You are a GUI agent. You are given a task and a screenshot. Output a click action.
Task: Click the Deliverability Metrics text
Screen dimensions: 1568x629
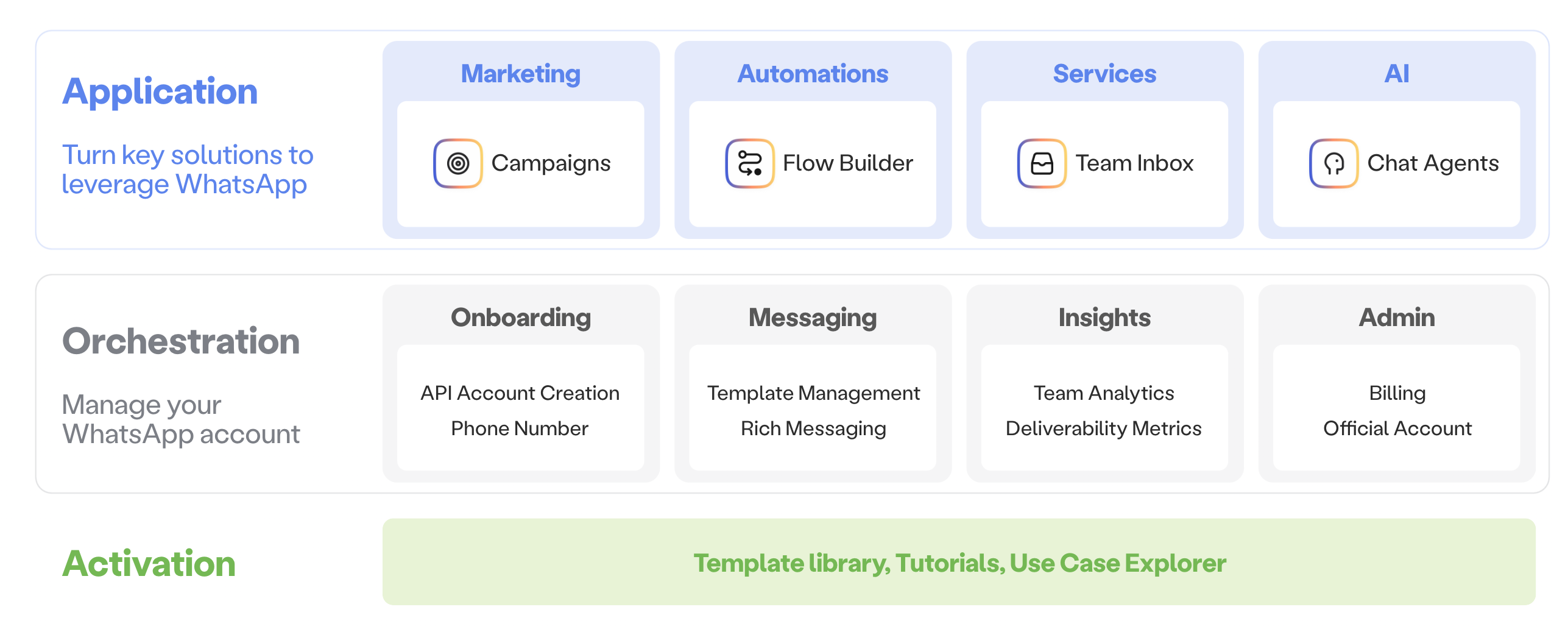1103,429
